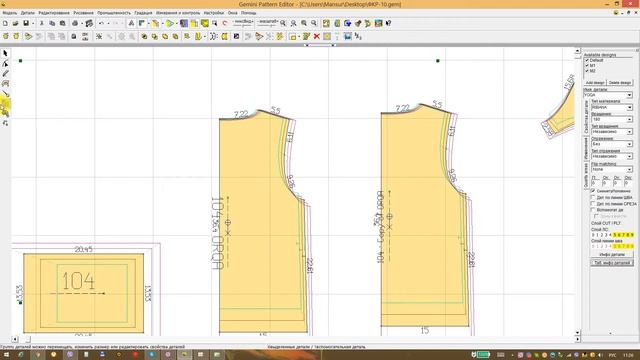Open the Рисование menu
The image size is (640, 360).
[x=83, y=13]
